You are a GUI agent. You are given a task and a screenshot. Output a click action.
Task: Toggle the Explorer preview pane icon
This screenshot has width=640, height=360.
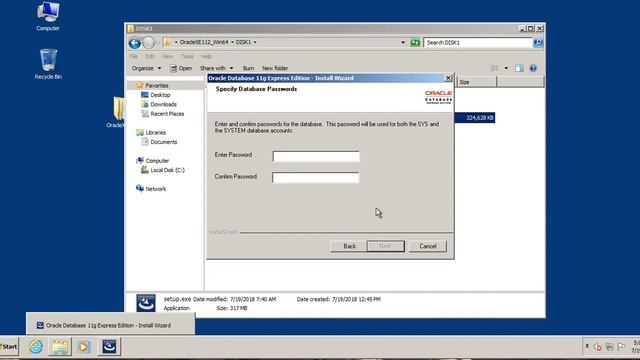pyautogui.click(x=519, y=68)
